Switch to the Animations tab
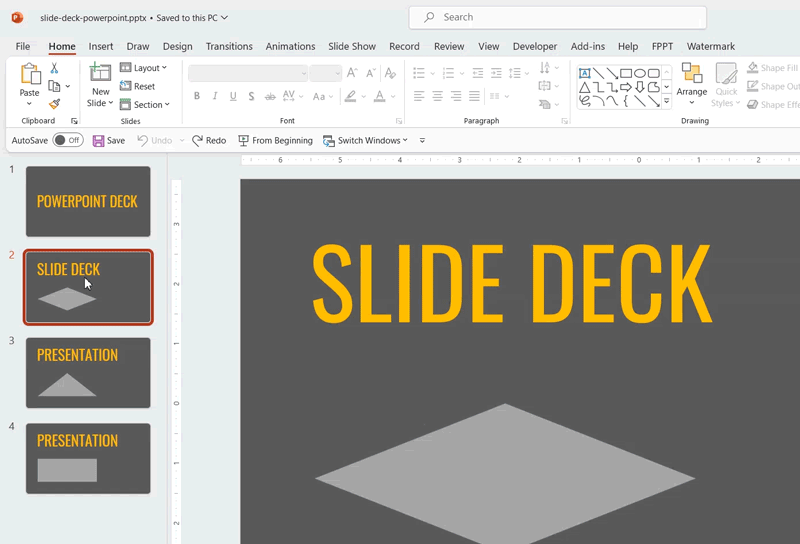The width and height of the screenshot is (800, 544). pos(290,46)
